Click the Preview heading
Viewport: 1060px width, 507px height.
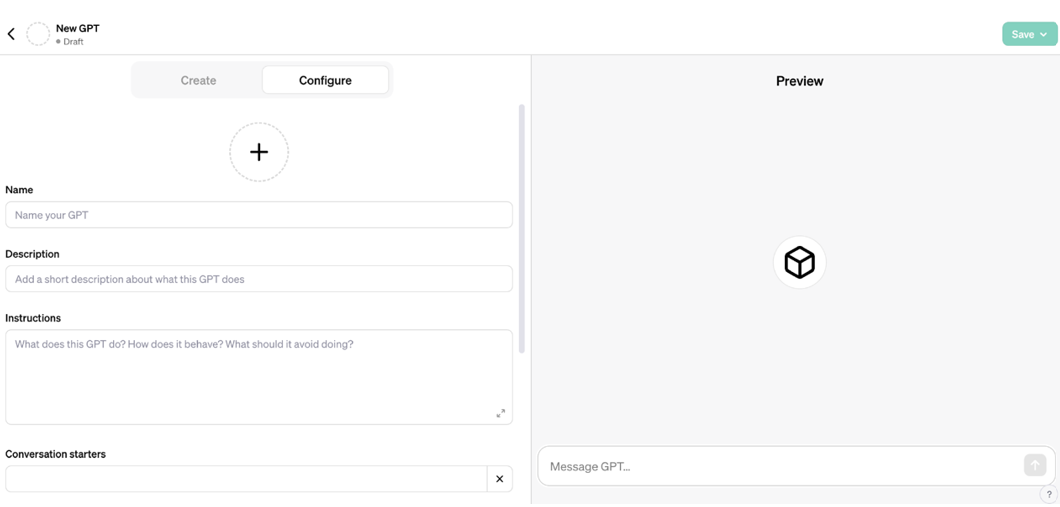pyautogui.click(x=799, y=81)
